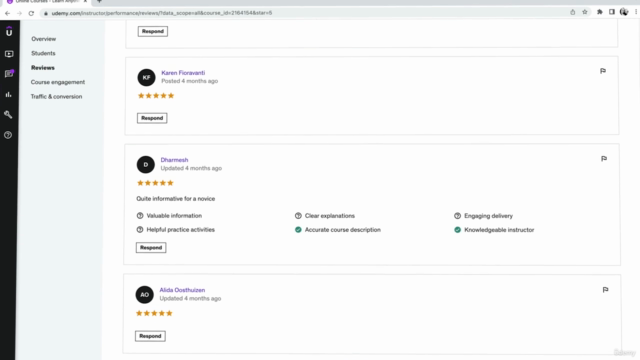Click the browser forward arrow
Image resolution: width=640 pixels, height=360 pixels.
point(19,13)
